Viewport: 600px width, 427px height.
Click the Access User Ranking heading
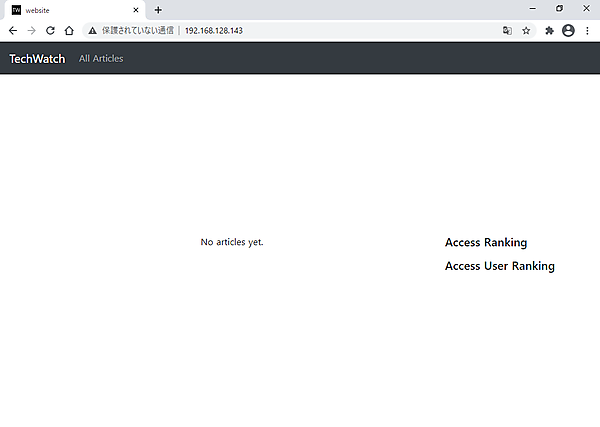pos(499,266)
